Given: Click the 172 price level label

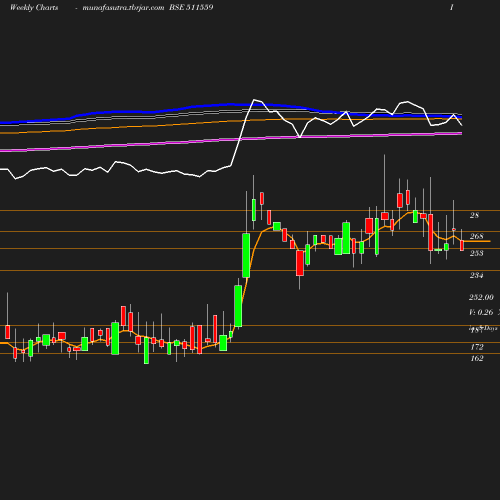Looking at the screenshot, I should (477, 347).
